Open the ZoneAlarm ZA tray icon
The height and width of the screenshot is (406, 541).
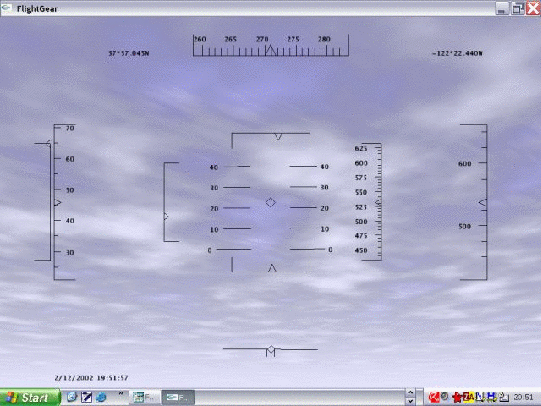pyautogui.click(x=468, y=397)
